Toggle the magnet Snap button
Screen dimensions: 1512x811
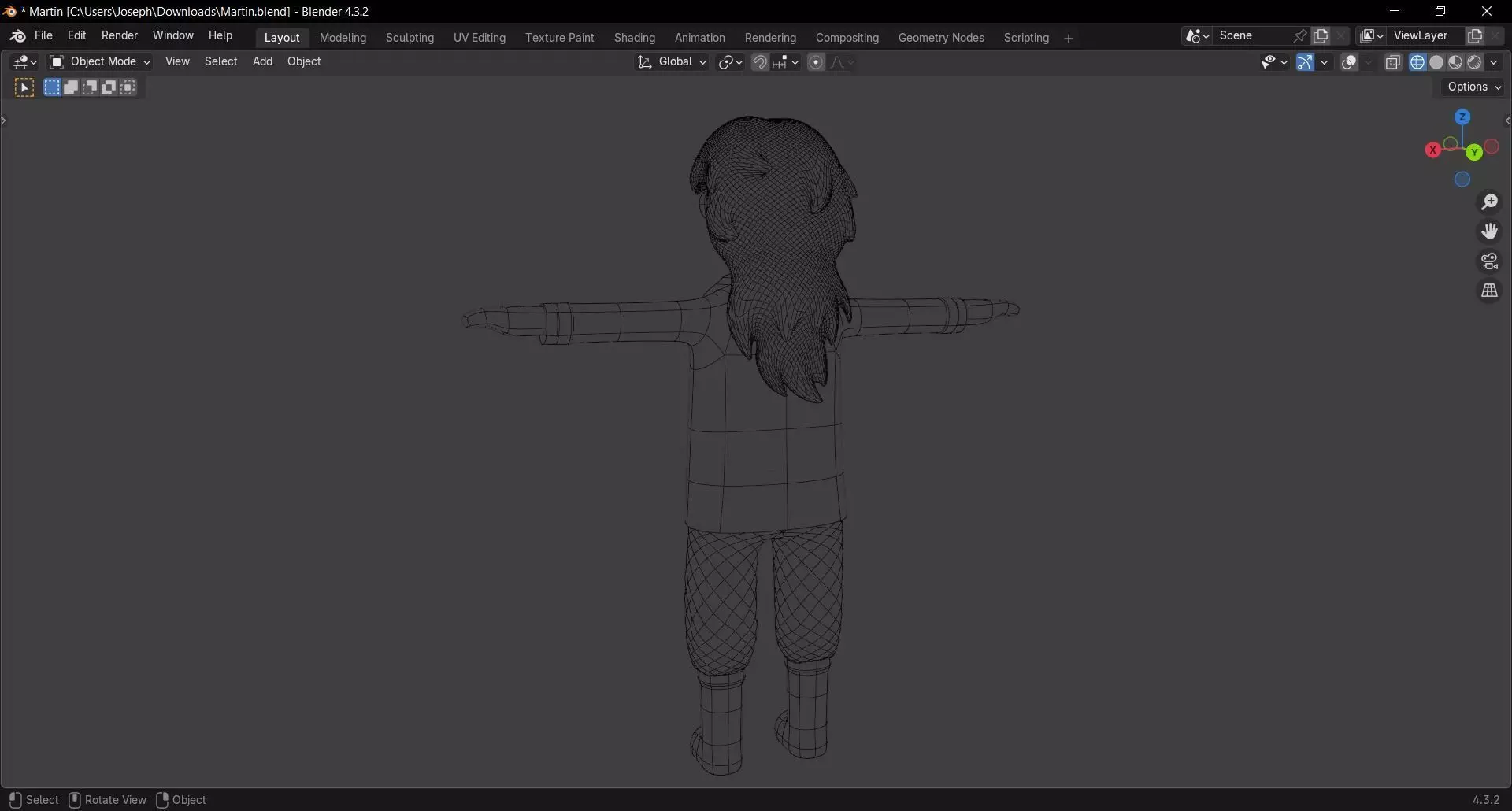[x=760, y=62]
